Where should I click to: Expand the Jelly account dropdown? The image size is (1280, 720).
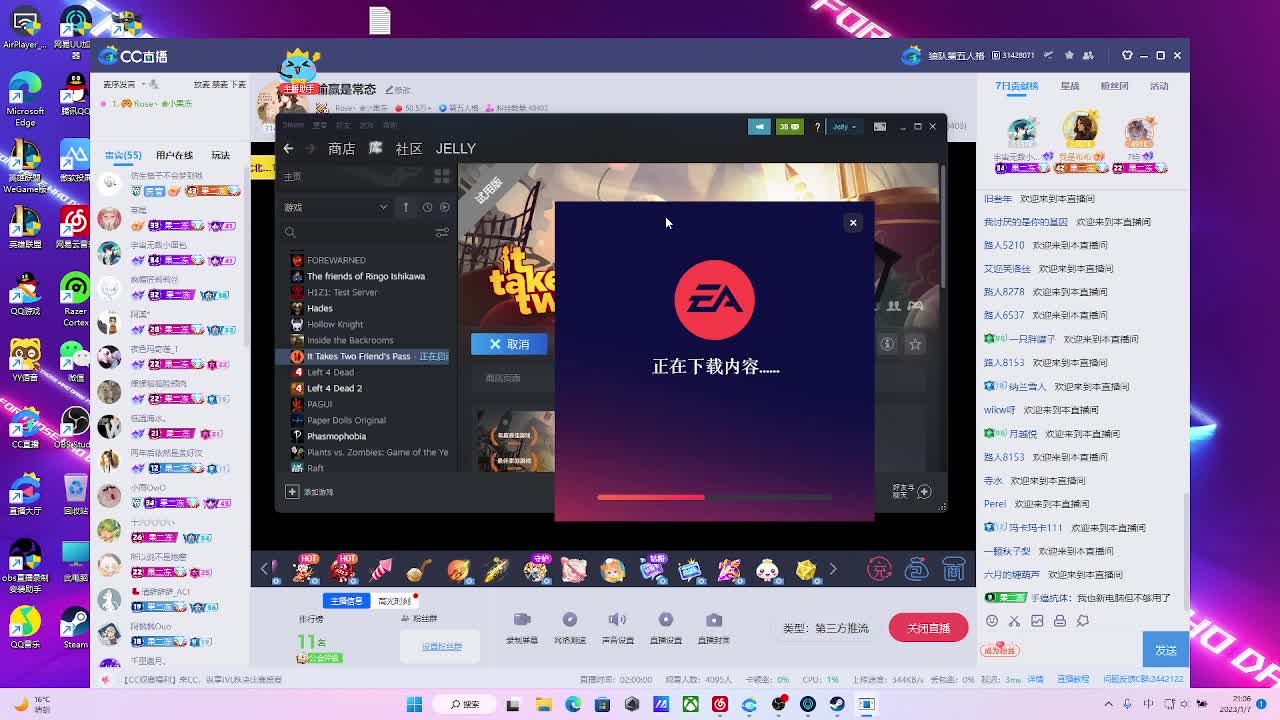pyautogui.click(x=844, y=127)
